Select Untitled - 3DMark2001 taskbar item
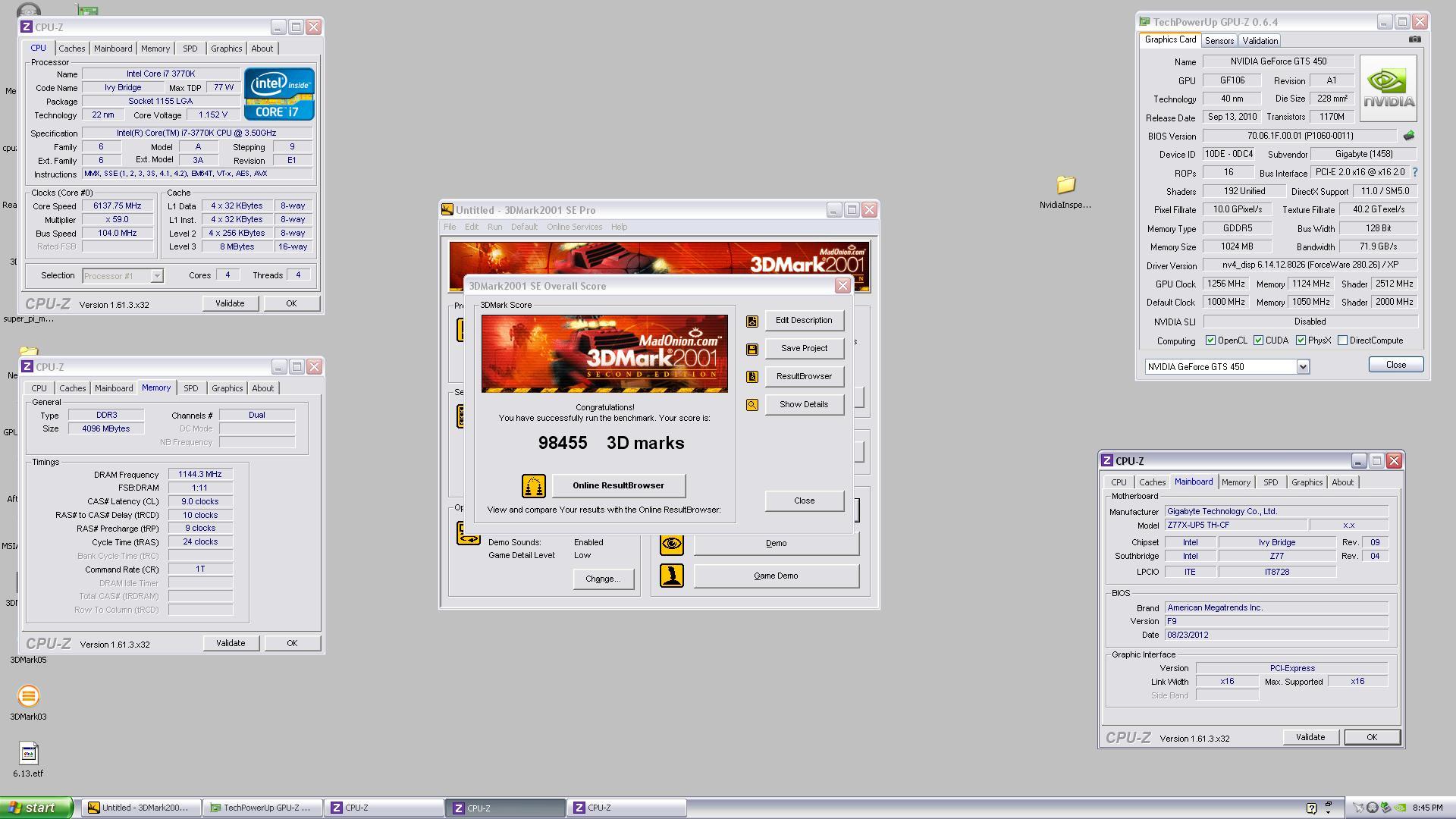The image size is (1456, 819). point(141,808)
